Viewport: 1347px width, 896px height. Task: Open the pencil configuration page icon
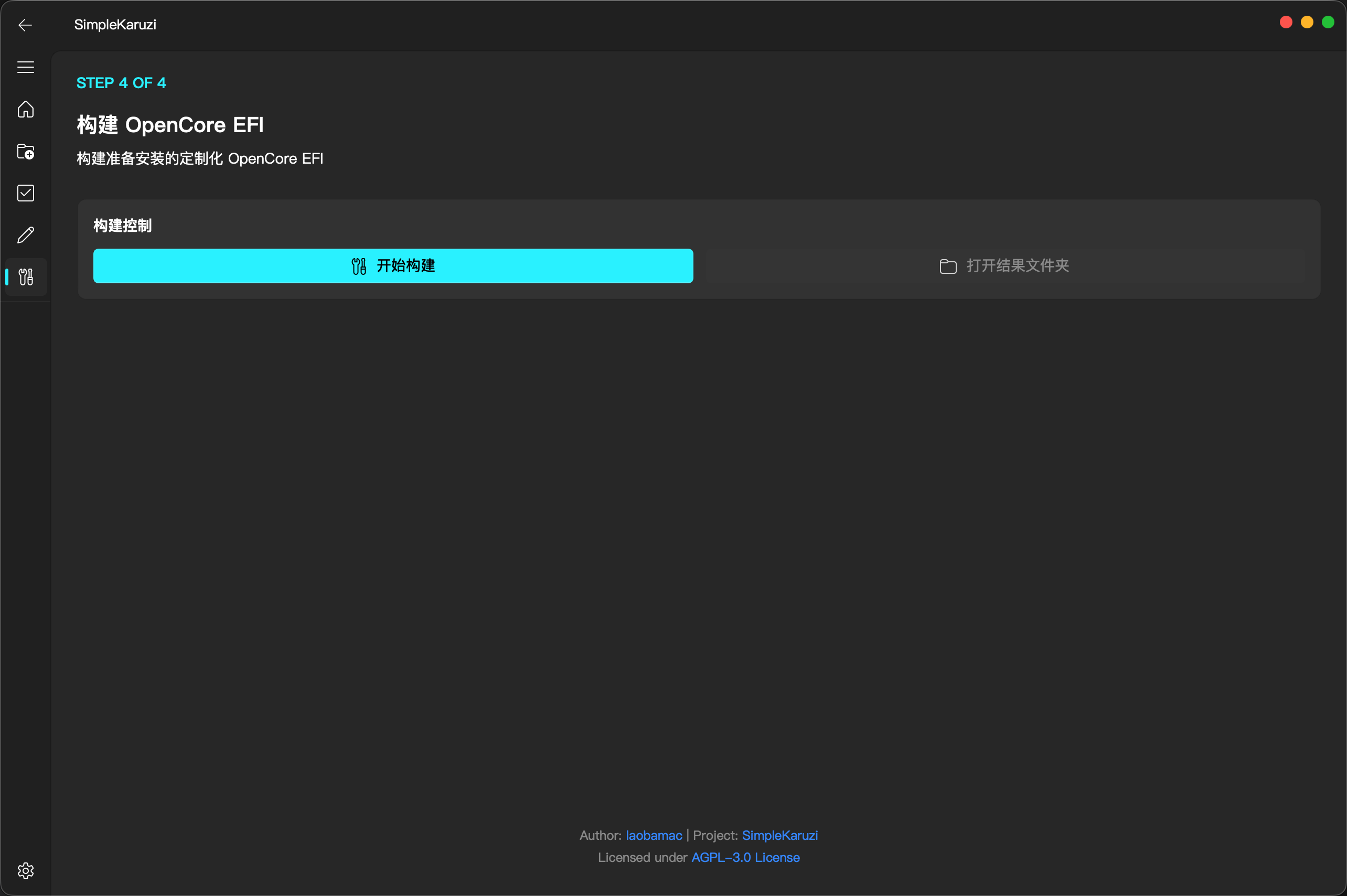tap(26, 235)
